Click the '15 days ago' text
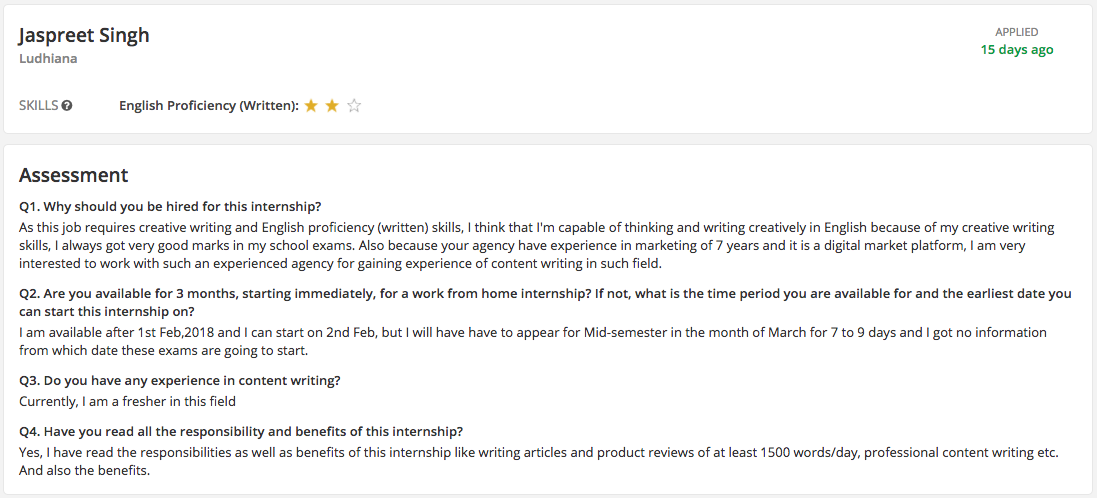 [x=1017, y=50]
